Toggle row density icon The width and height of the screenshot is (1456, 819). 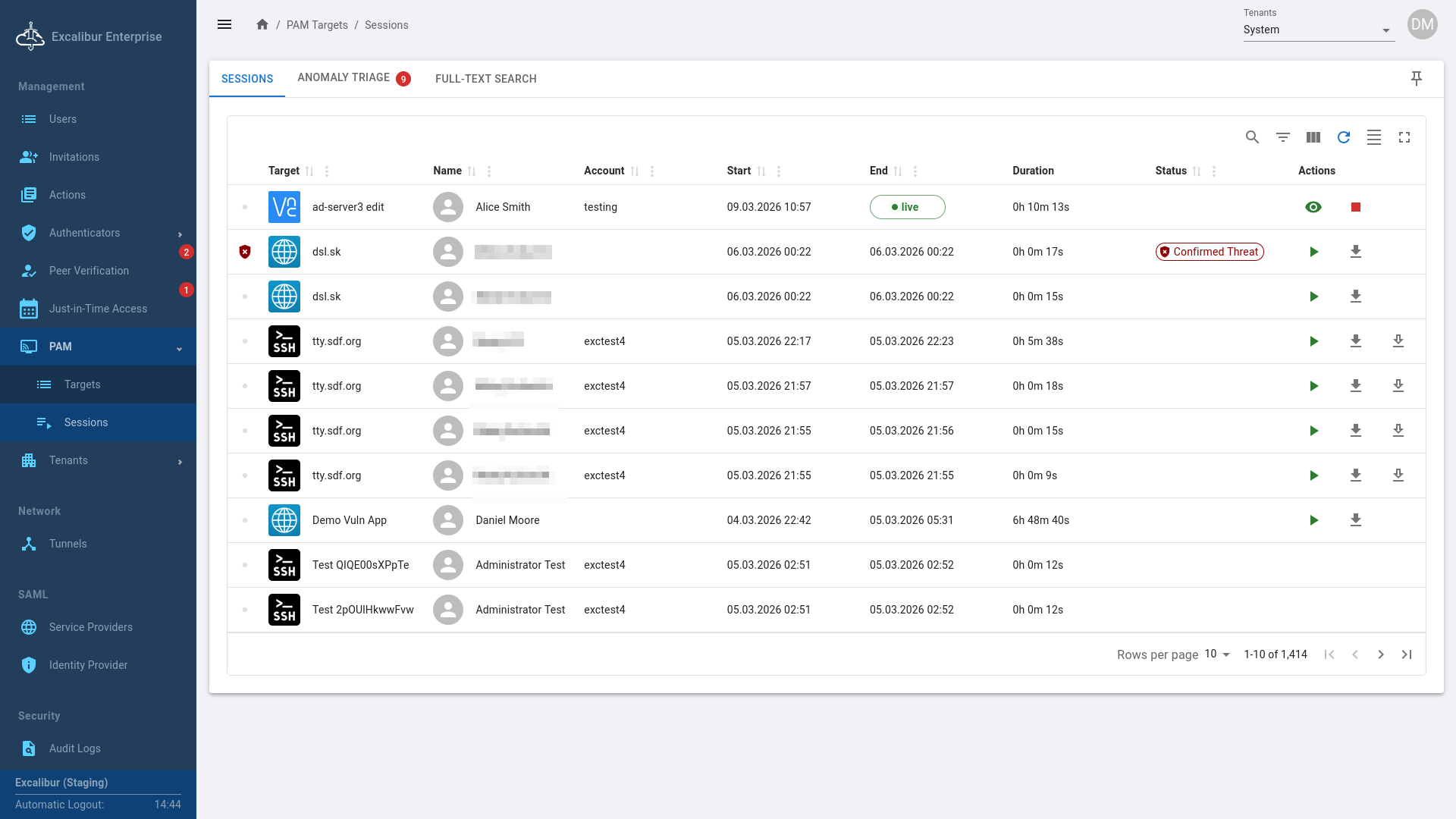click(1373, 137)
